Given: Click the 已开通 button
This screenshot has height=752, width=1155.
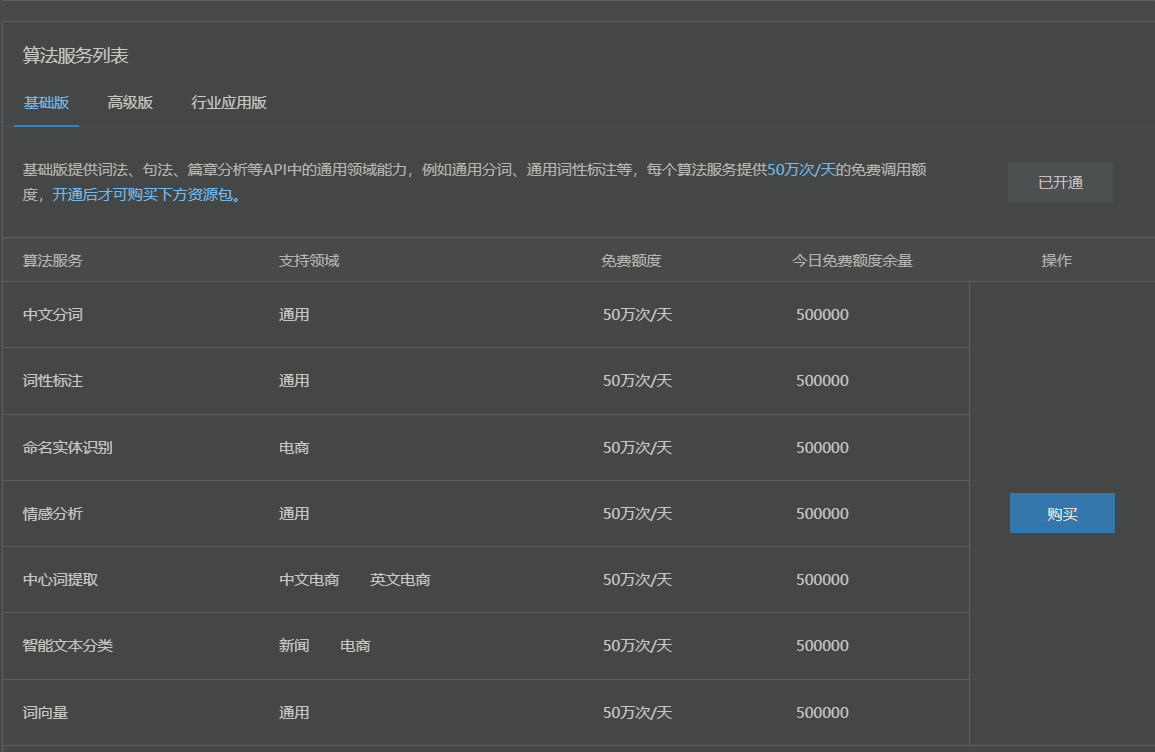Looking at the screenshot, I should 1060,181.
